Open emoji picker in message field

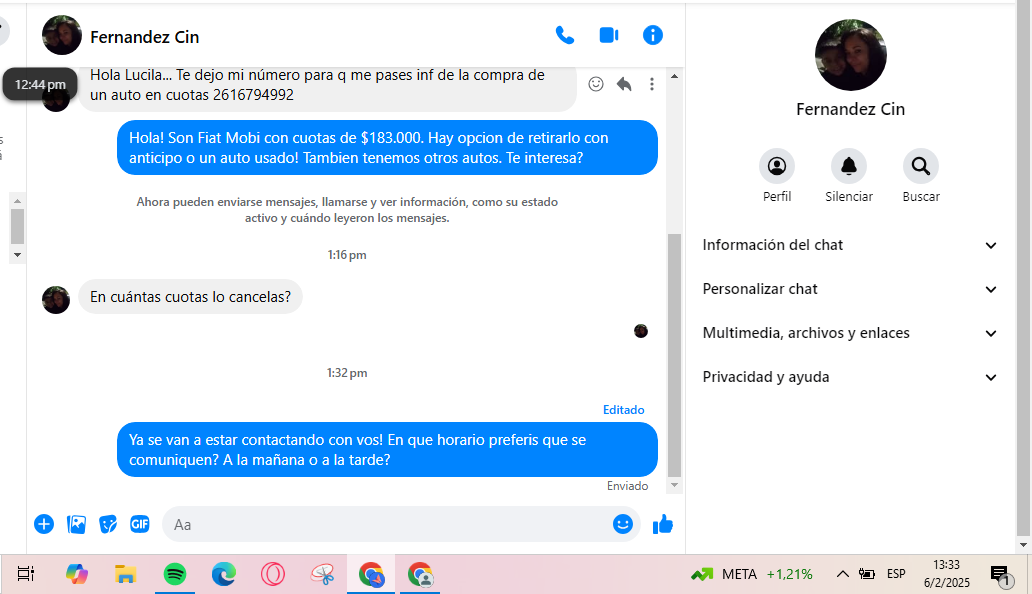[623, 524]
